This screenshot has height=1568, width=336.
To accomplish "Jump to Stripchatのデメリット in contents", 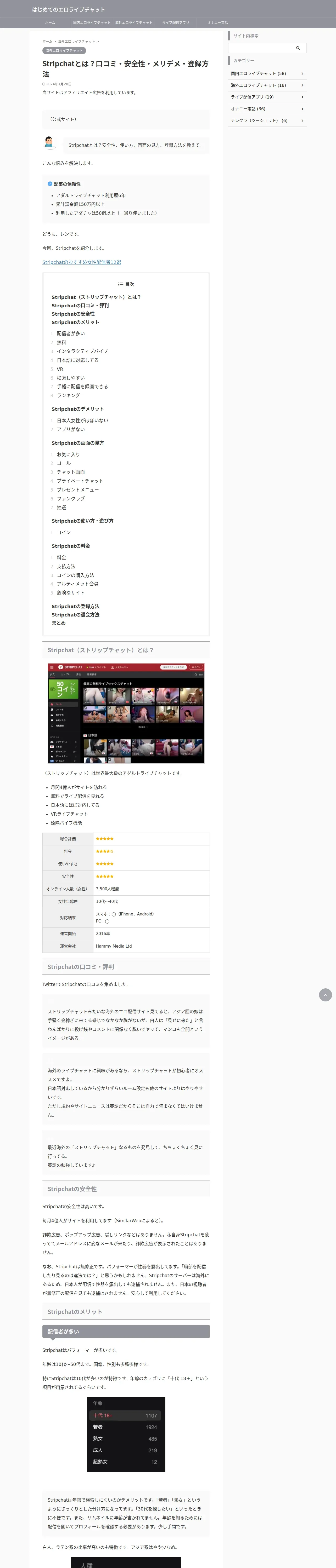I will pos(77,409).
